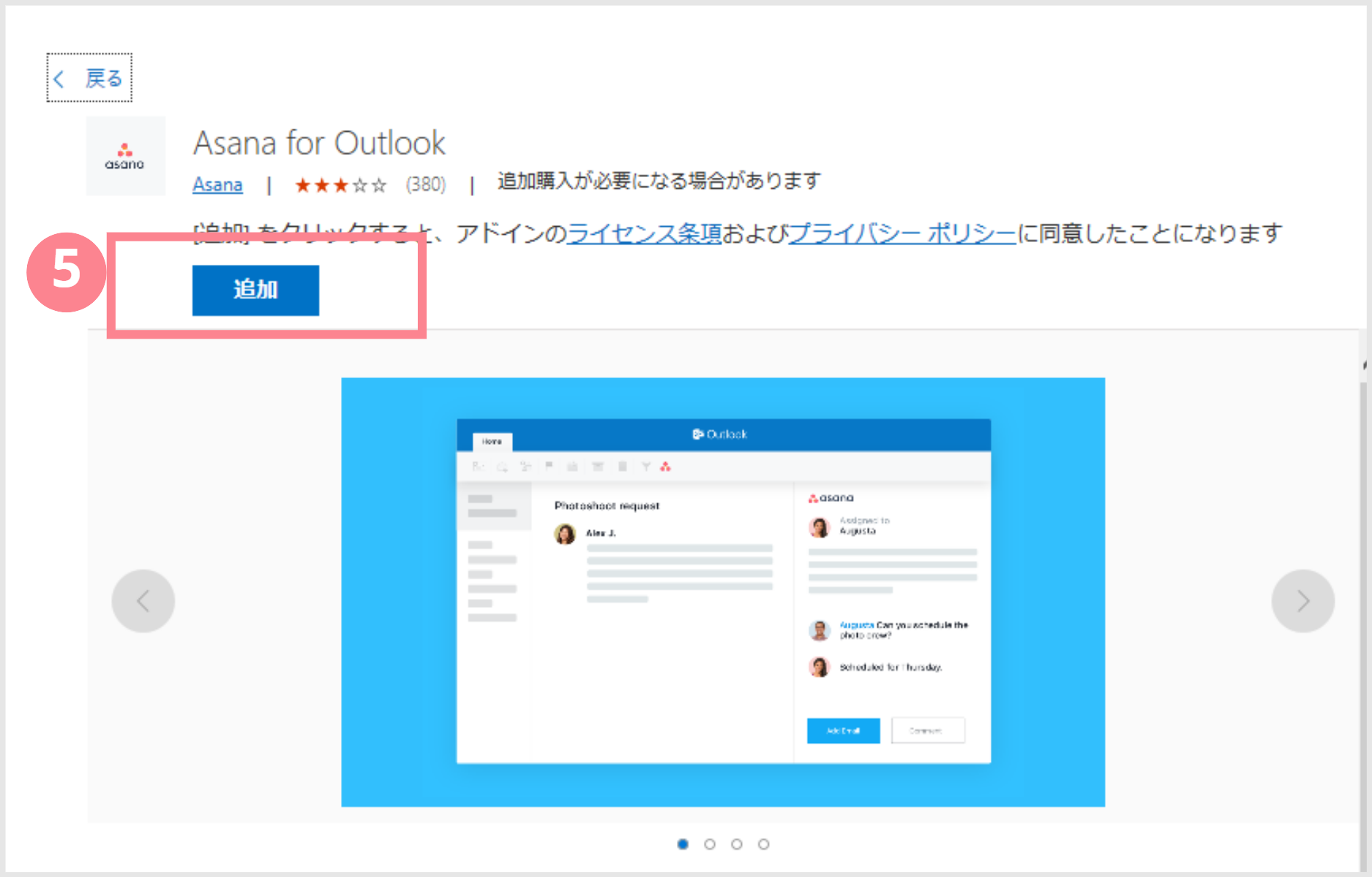
Task: Click the 追加購入が必要になる場合があります notice
Action: 659,181
